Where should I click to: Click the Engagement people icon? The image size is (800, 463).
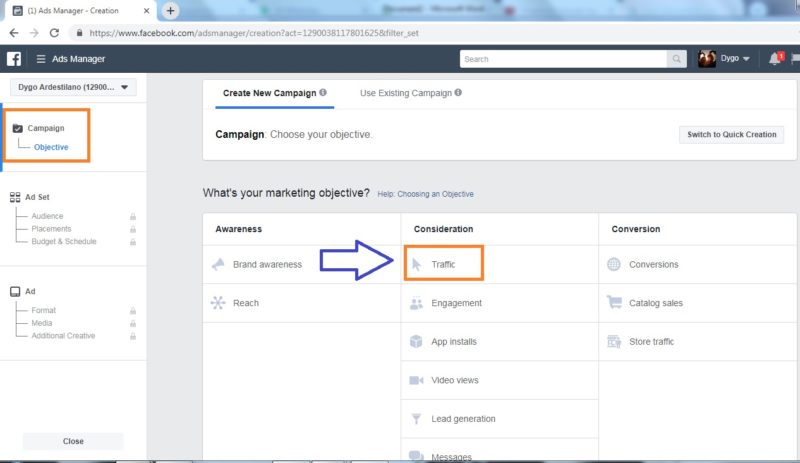416,303
